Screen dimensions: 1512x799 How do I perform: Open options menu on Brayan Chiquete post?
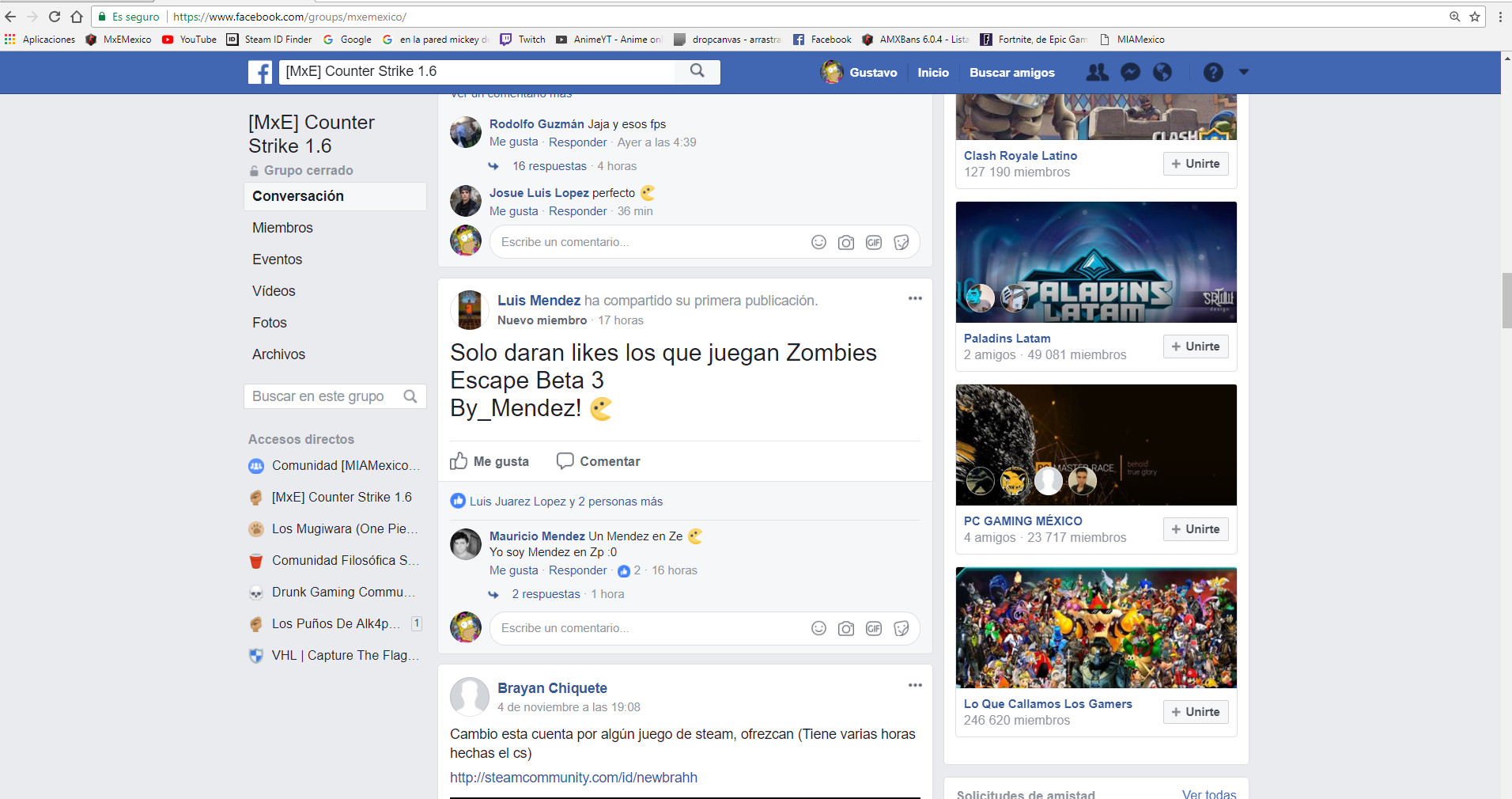[915, 685]
